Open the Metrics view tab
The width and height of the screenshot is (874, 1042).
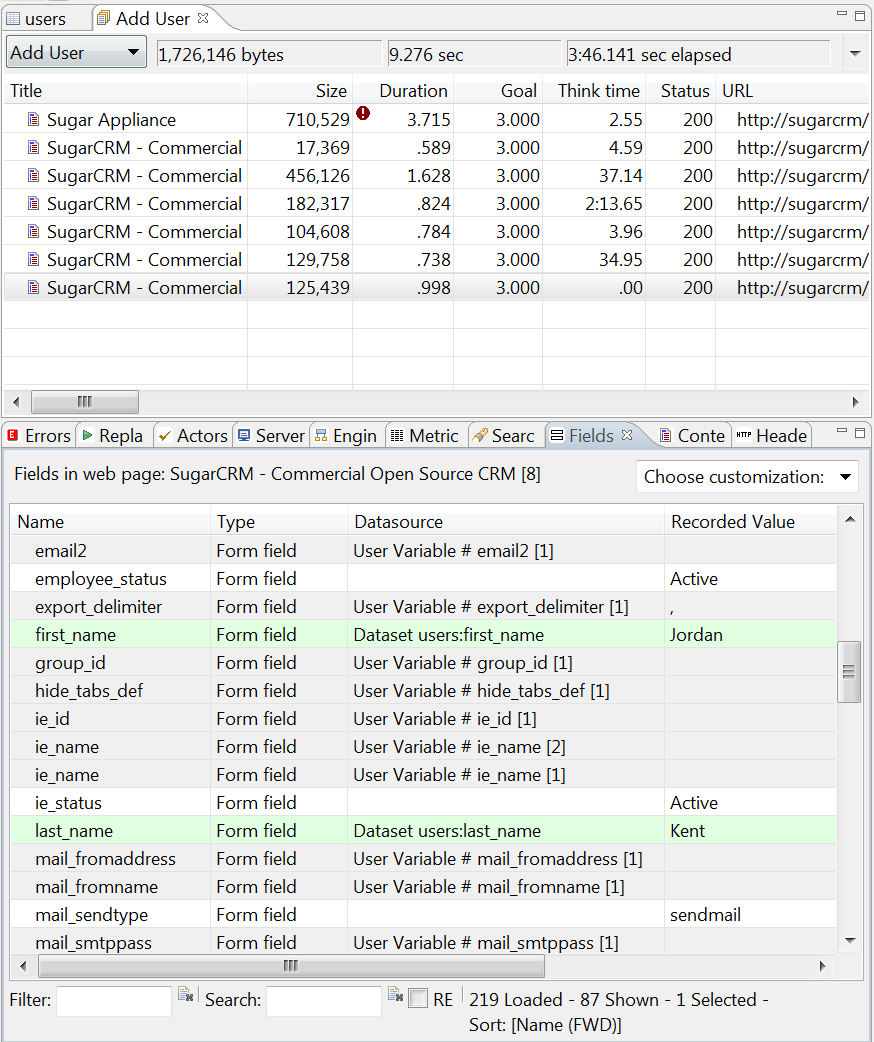[425, 435]
